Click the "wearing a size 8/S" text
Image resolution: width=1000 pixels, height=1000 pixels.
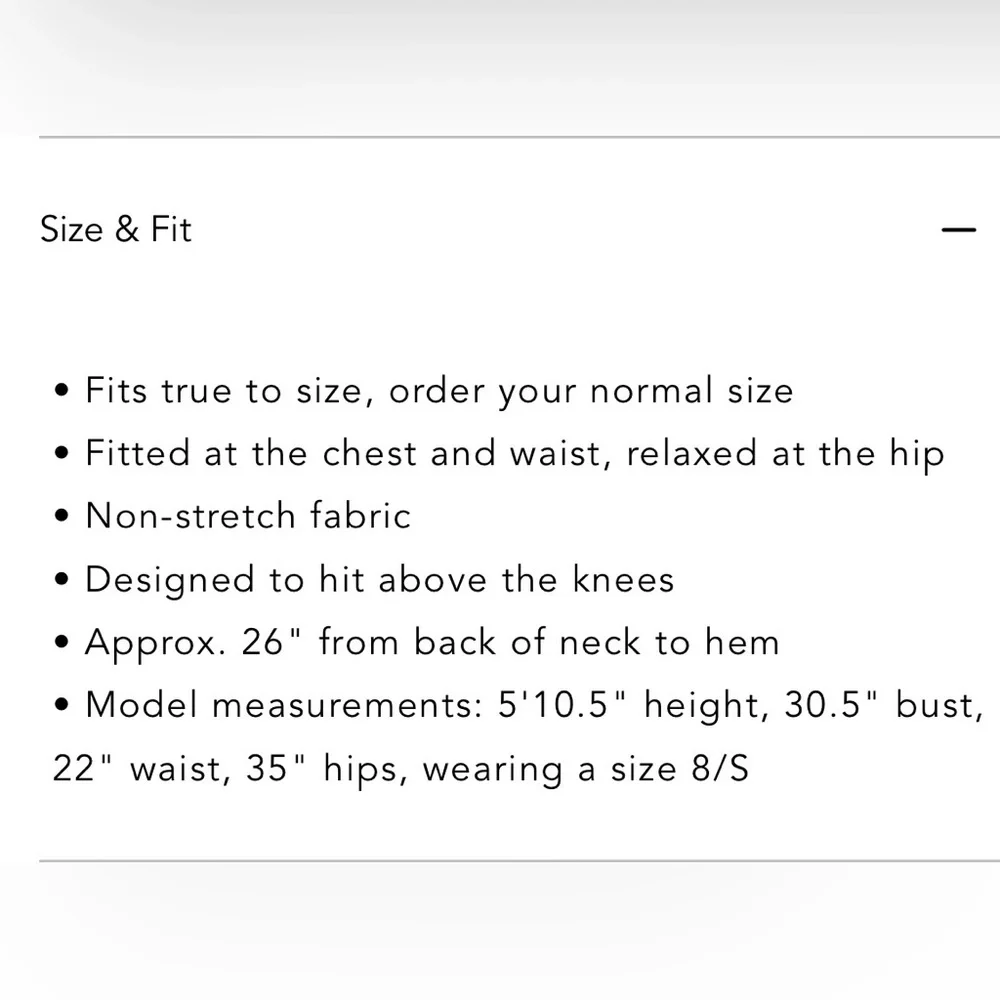[x=585, y=769]
